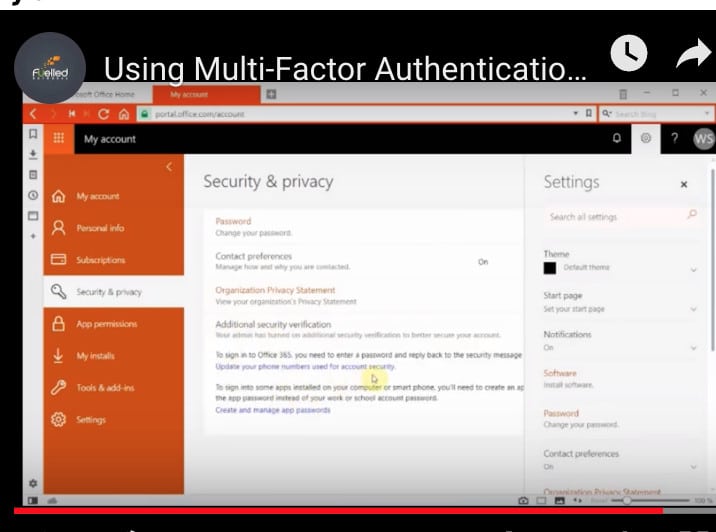This screenshot has height=532, width=716.
Task: Open downloads panel in browser sidebar
Action: coord(33,154)
